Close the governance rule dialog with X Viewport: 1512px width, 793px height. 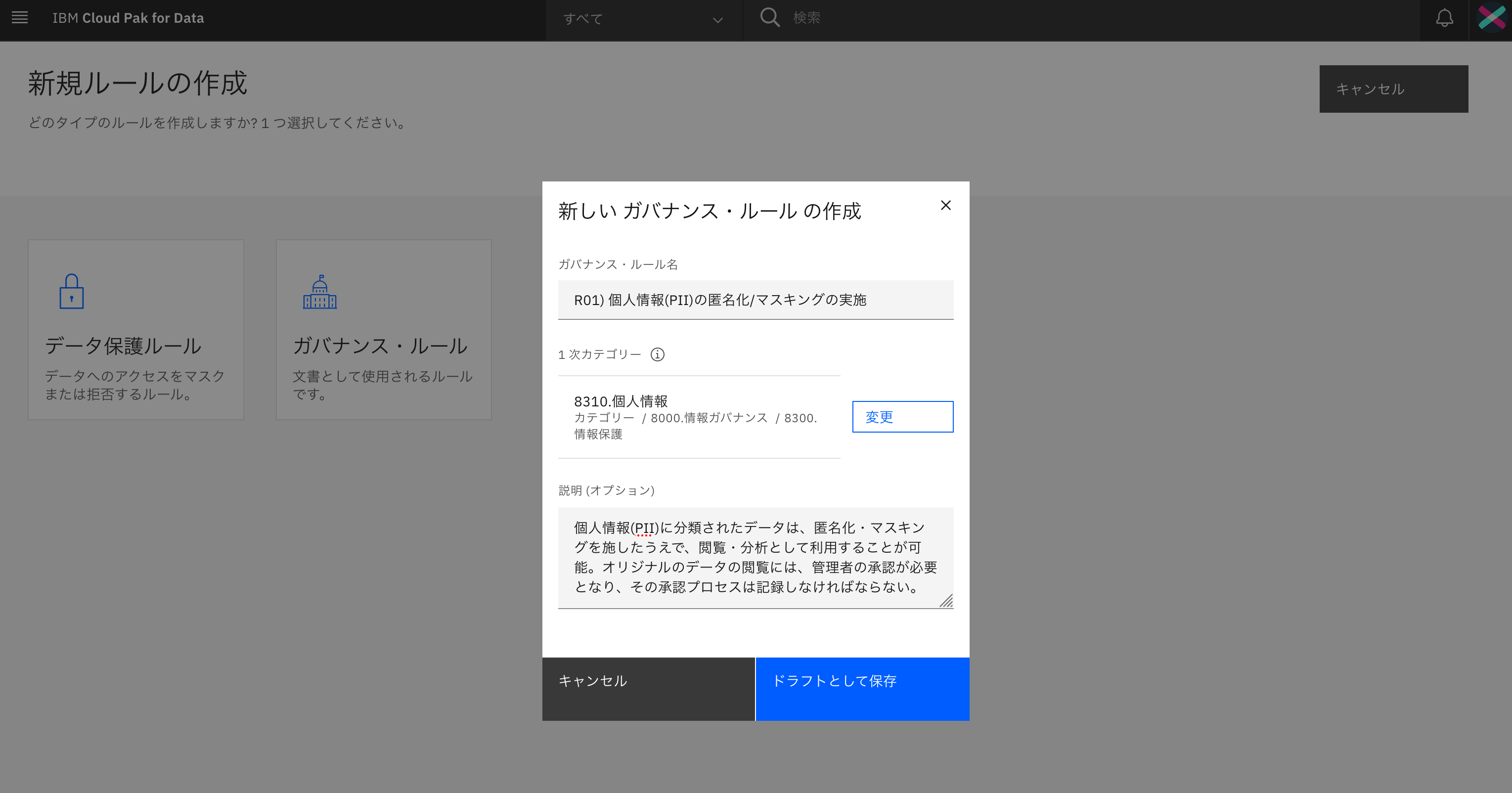[x=945, y=206]
